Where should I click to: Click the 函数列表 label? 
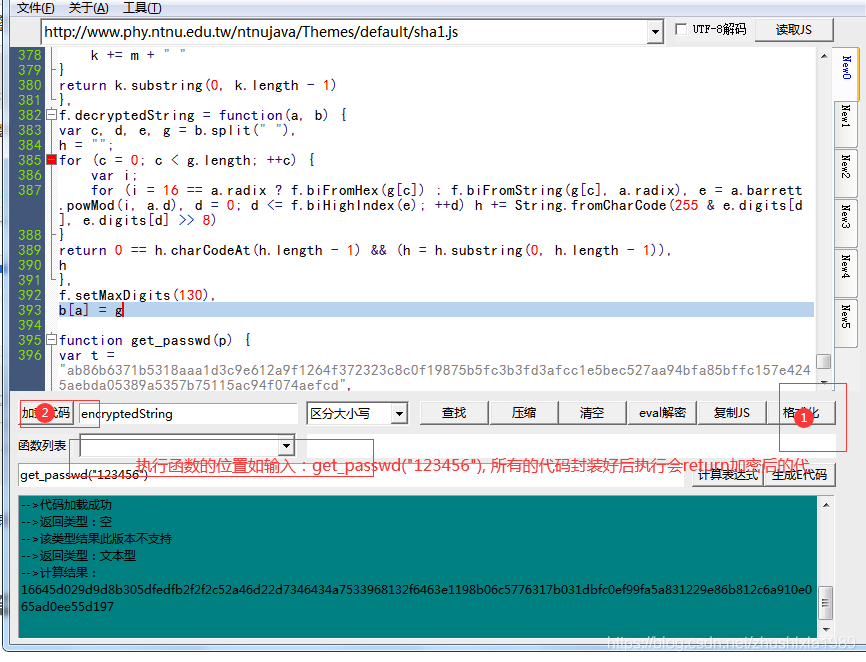[x=42, y=446]
